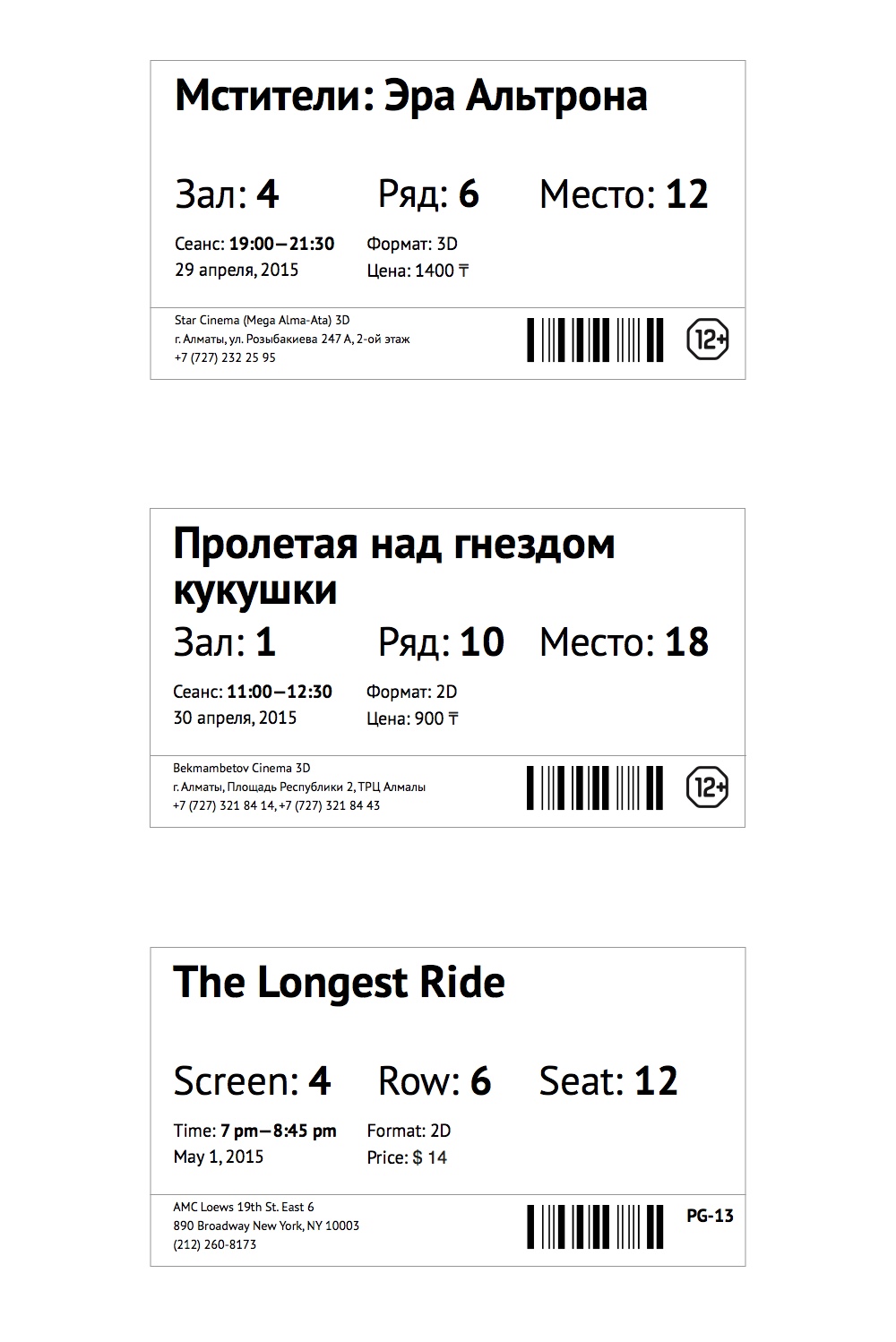
Task: Click the (212) 260-8173 phone number
Action: 215,1244
